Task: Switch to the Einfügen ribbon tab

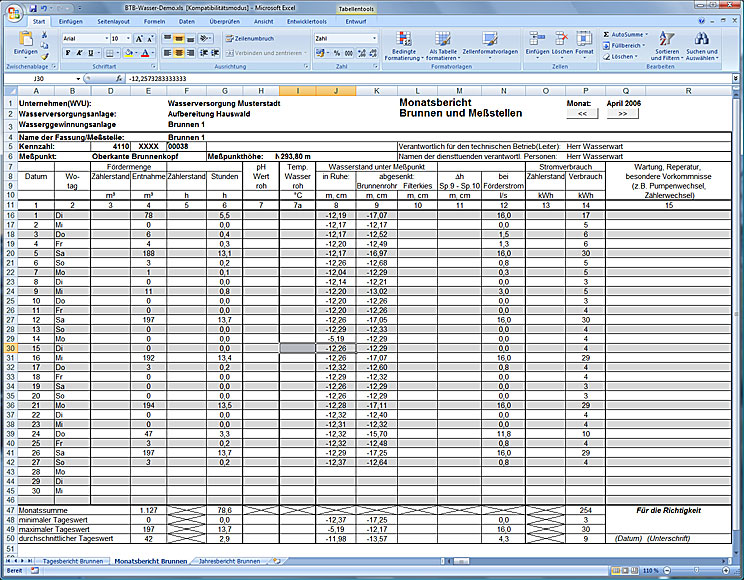Action: click(x=70, y=21)
